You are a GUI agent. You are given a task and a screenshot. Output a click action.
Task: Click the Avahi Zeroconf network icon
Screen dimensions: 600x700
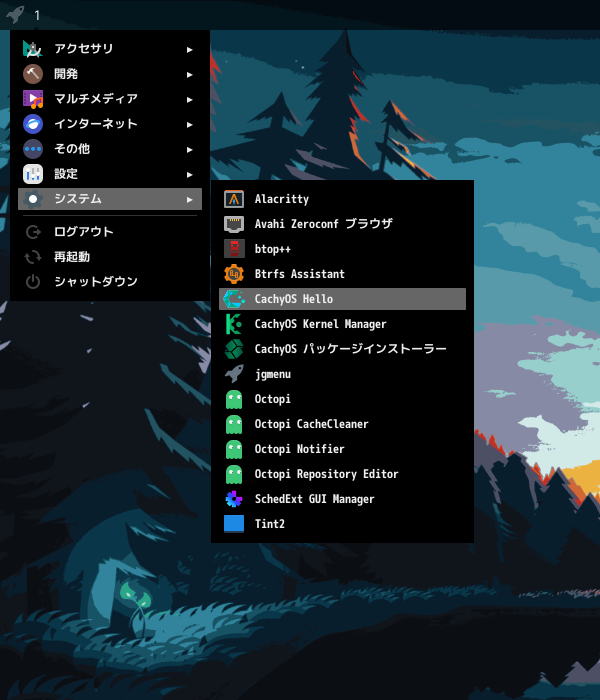click(x=234, y=224)
